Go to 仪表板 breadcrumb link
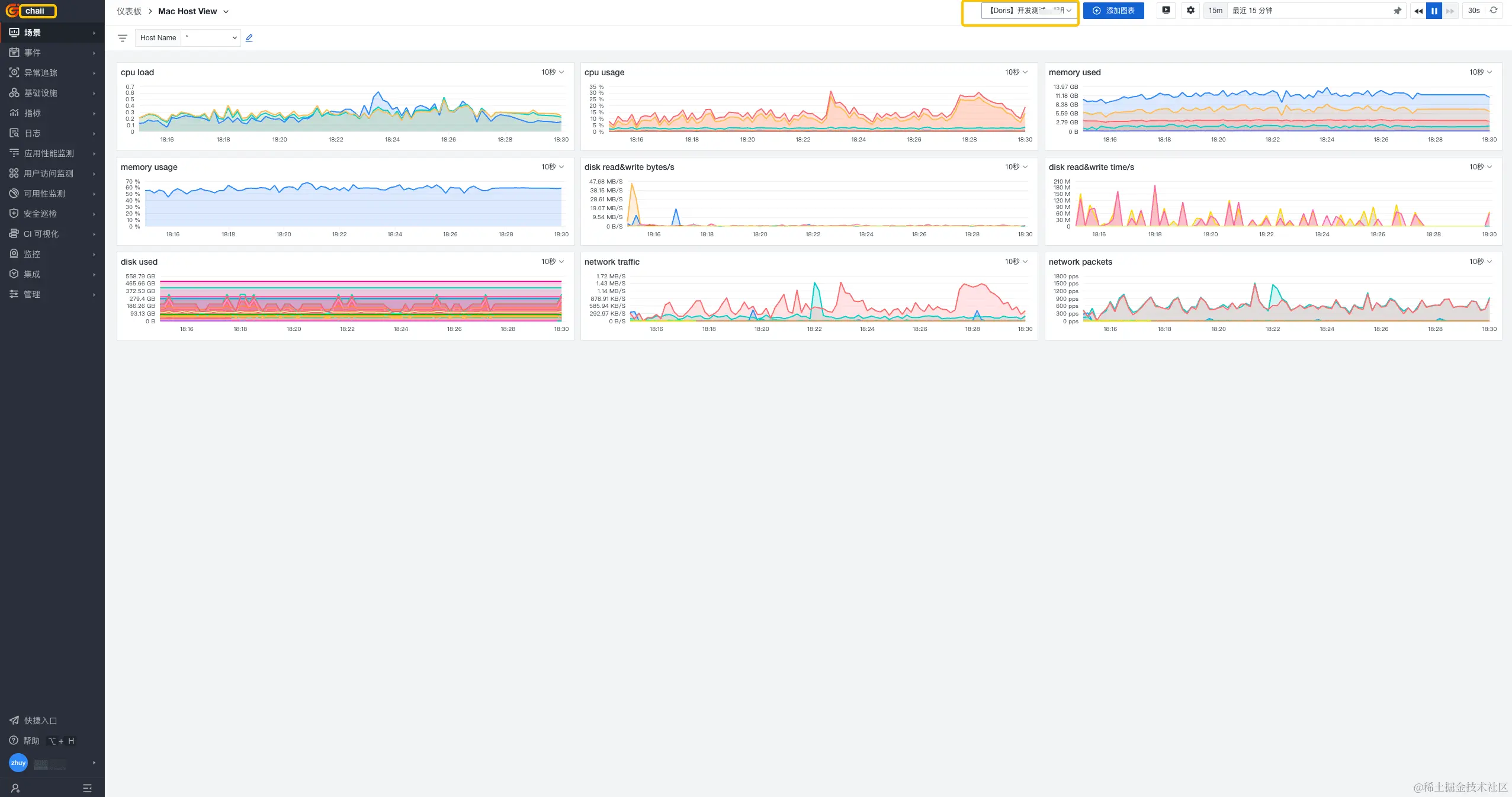1512x797 pixels. (x=129, y=11)
